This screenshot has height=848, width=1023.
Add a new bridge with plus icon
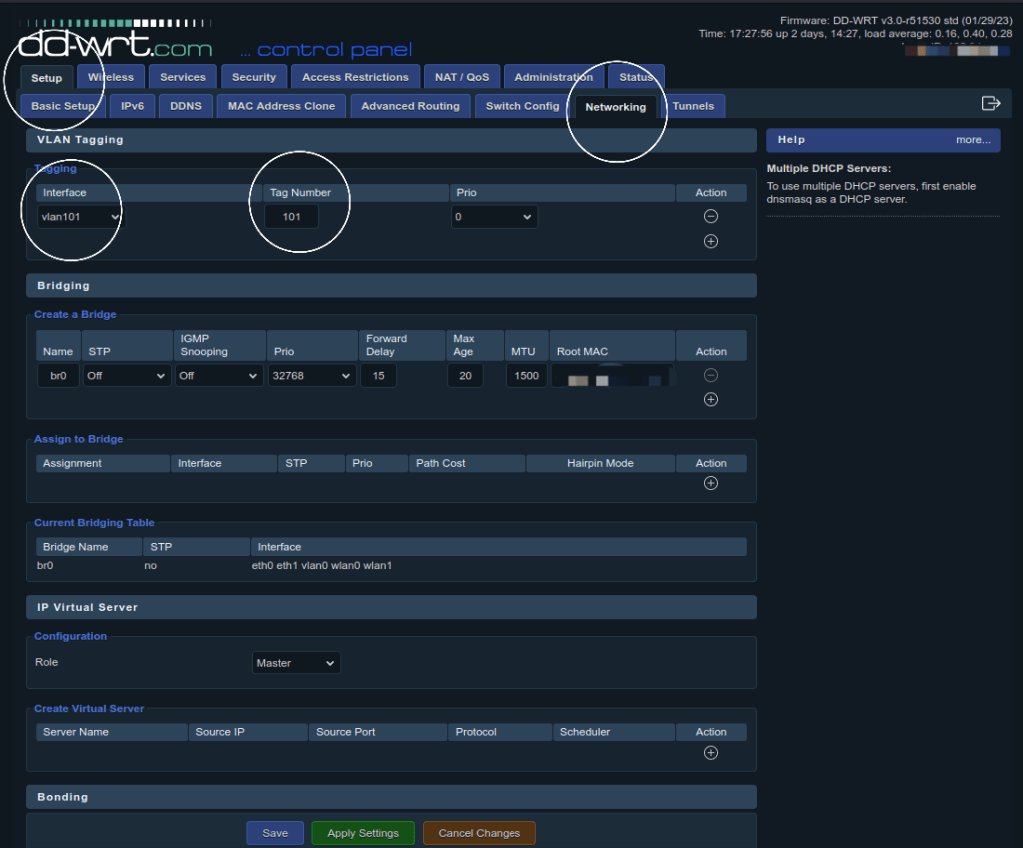pyautogui.click(x=711, y=400)
